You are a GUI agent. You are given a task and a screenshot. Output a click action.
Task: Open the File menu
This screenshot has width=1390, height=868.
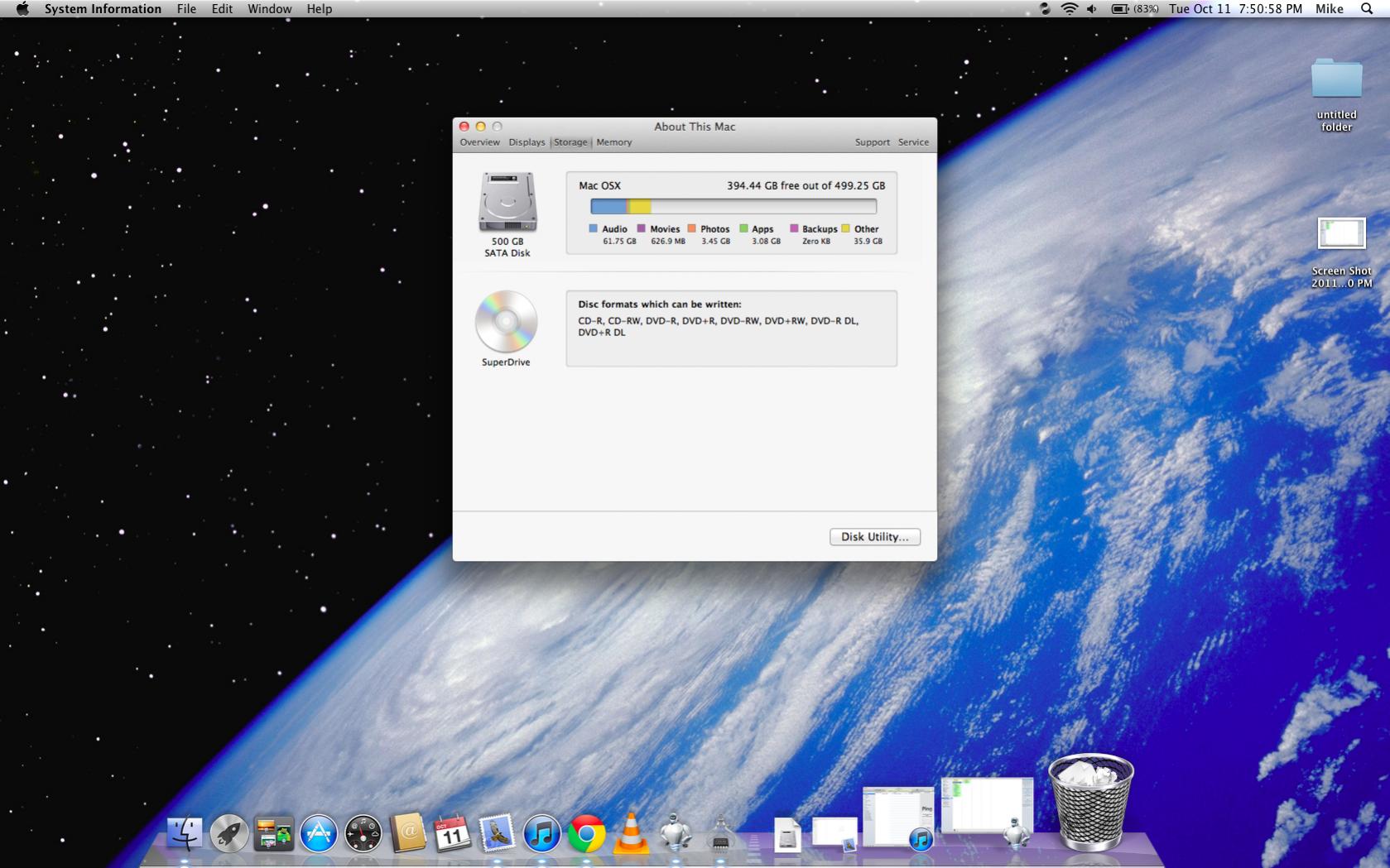[x=186, y=8]
